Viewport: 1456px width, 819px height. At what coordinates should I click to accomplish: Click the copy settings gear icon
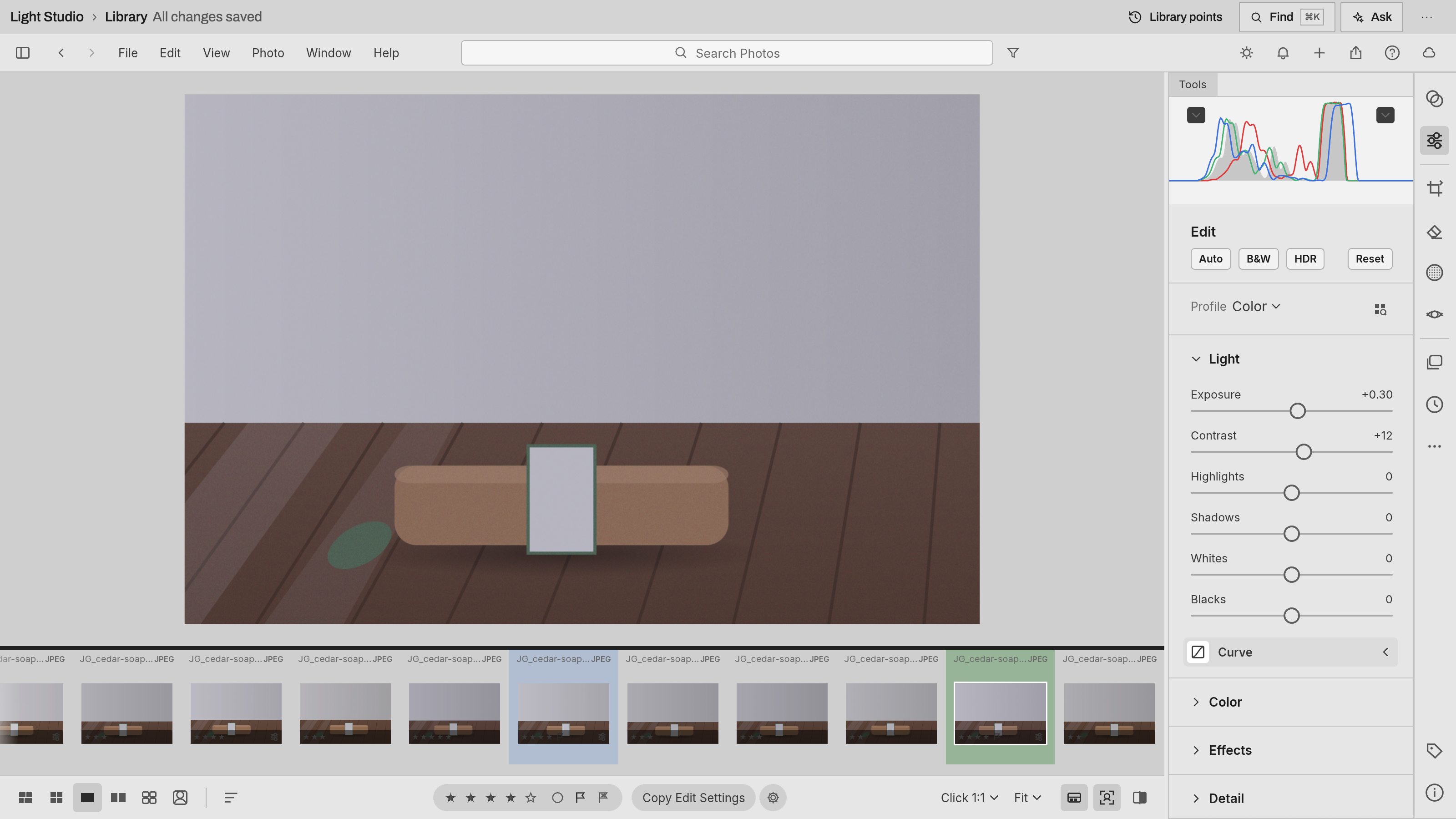[773, 798]
